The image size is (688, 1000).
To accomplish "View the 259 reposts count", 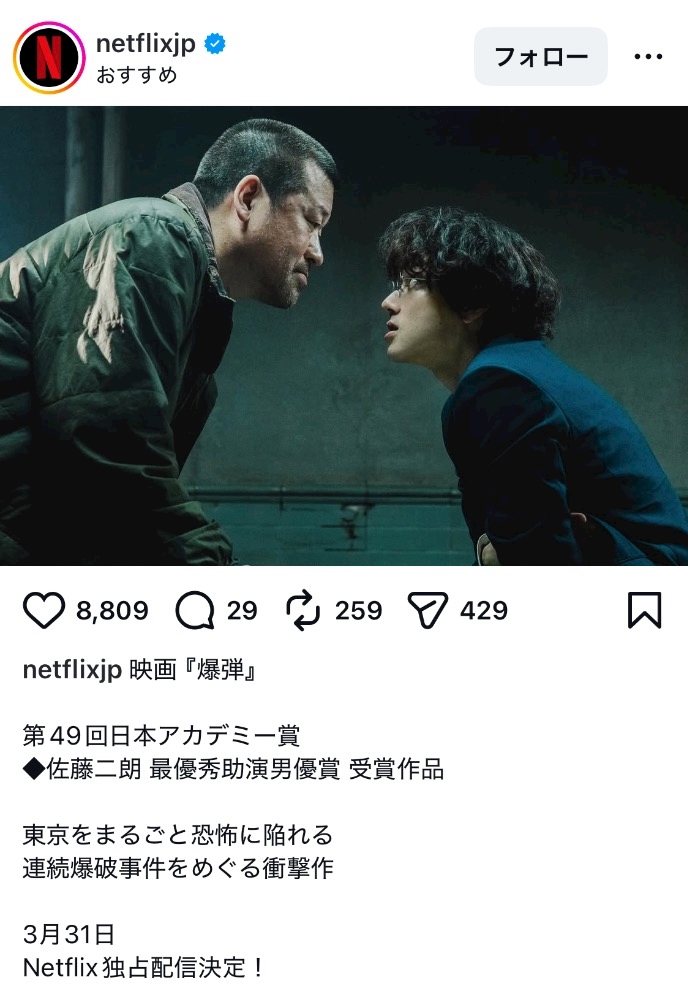I will tap(358, 610).
